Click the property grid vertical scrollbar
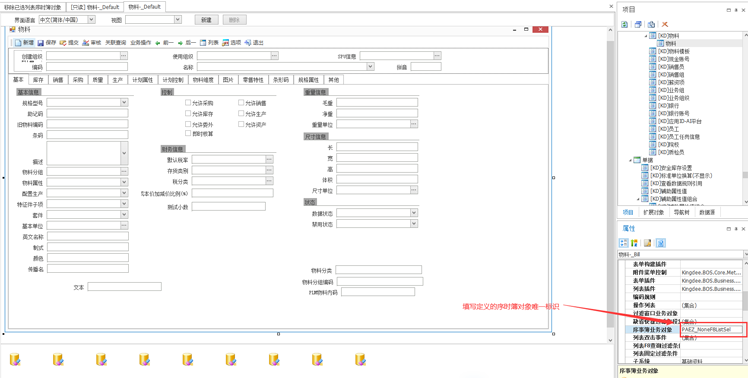The height and width of the screenshot is (378, 748). pos(745,311)
